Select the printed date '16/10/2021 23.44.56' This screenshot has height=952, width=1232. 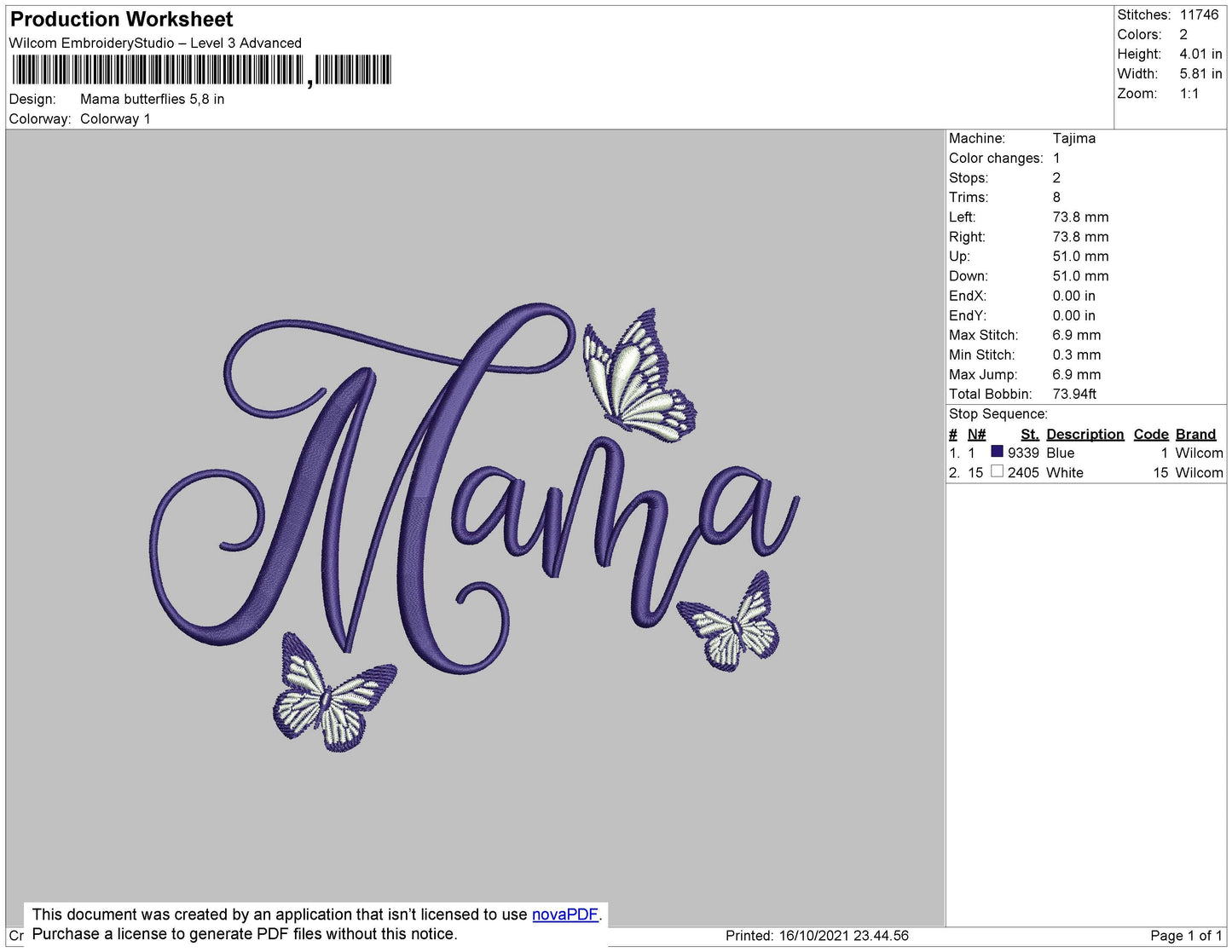(844, 935)
